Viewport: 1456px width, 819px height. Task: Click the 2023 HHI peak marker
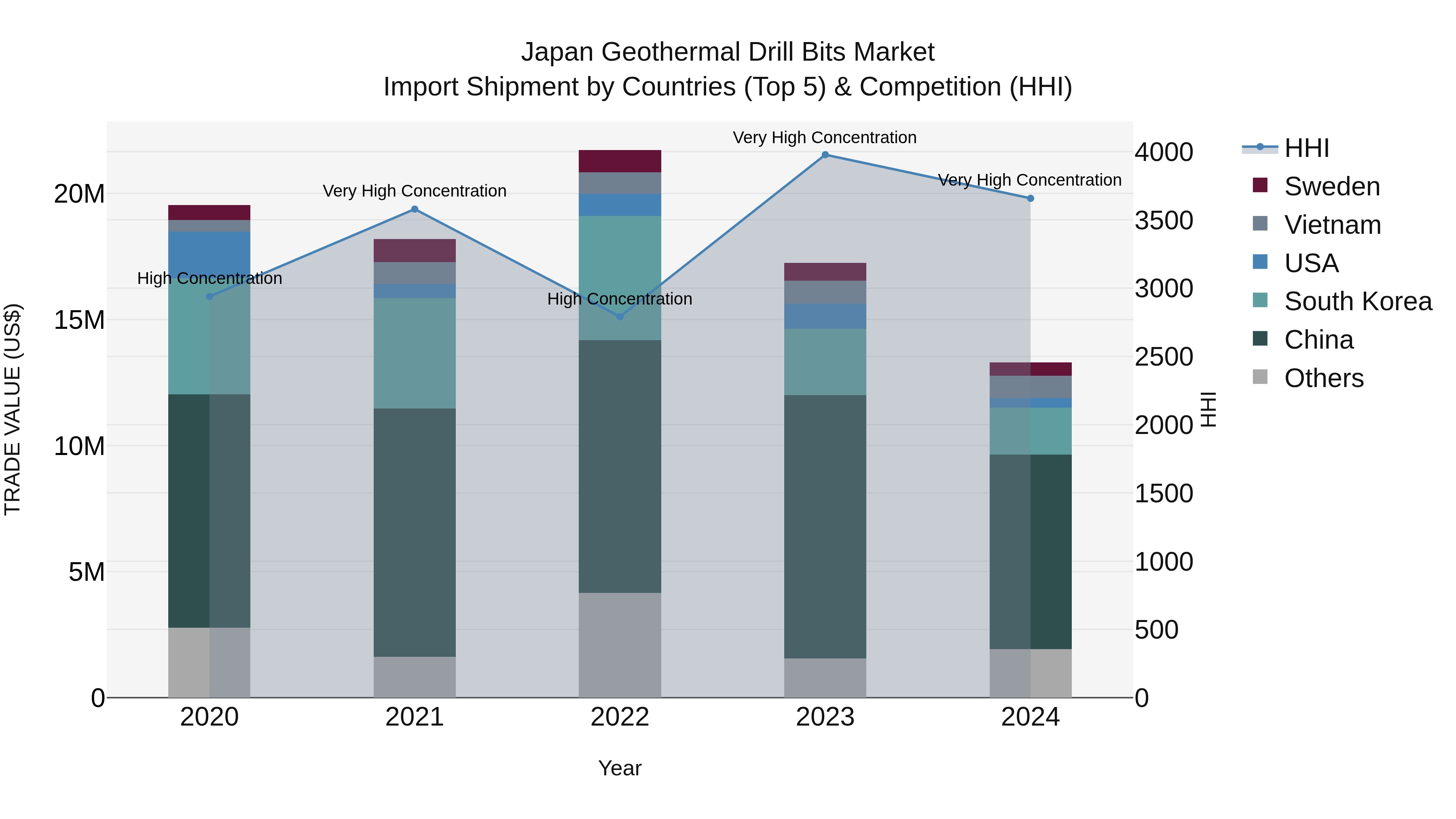point(825,155)
